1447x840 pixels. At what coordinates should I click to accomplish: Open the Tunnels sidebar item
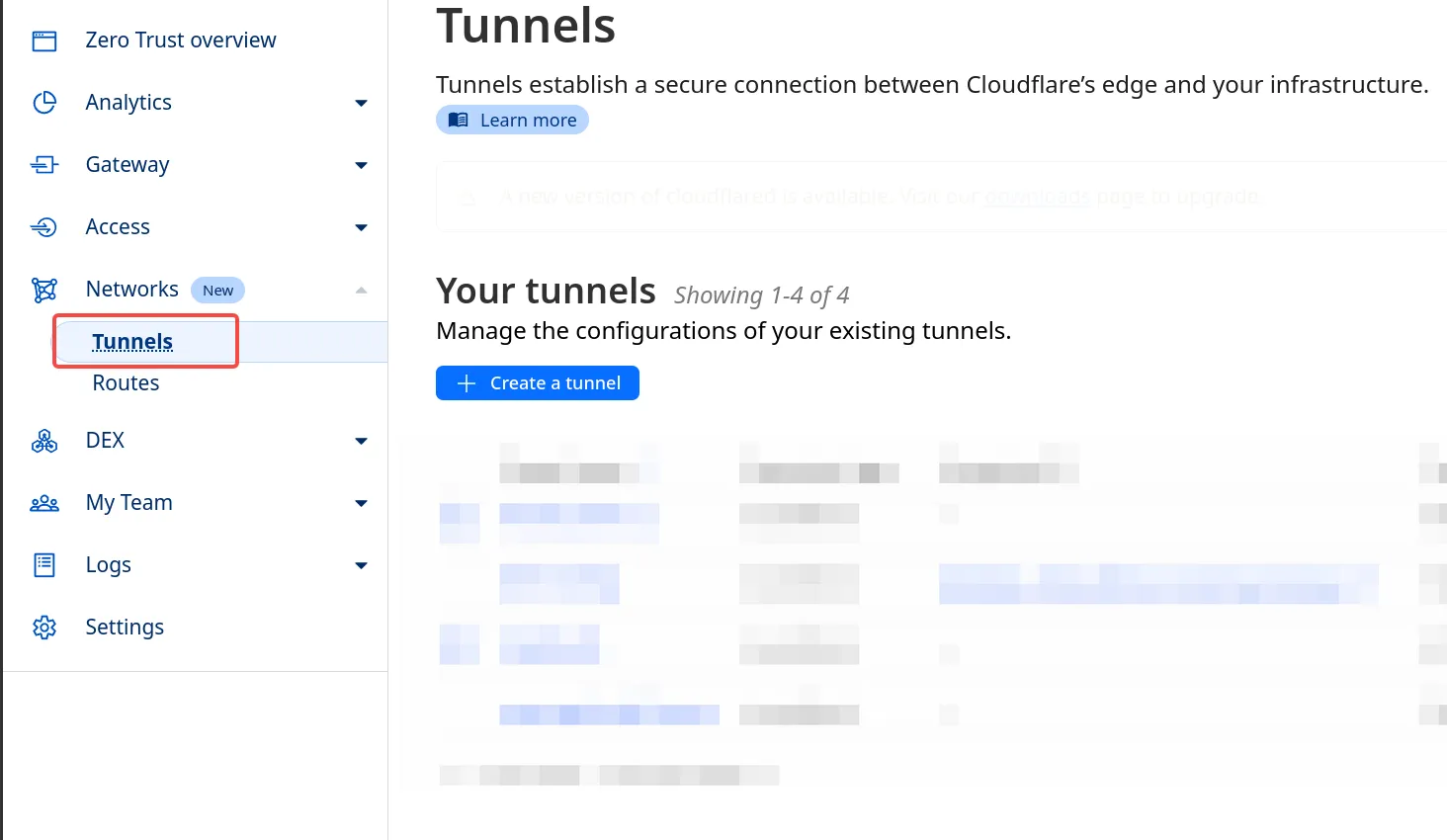(132, 342)
